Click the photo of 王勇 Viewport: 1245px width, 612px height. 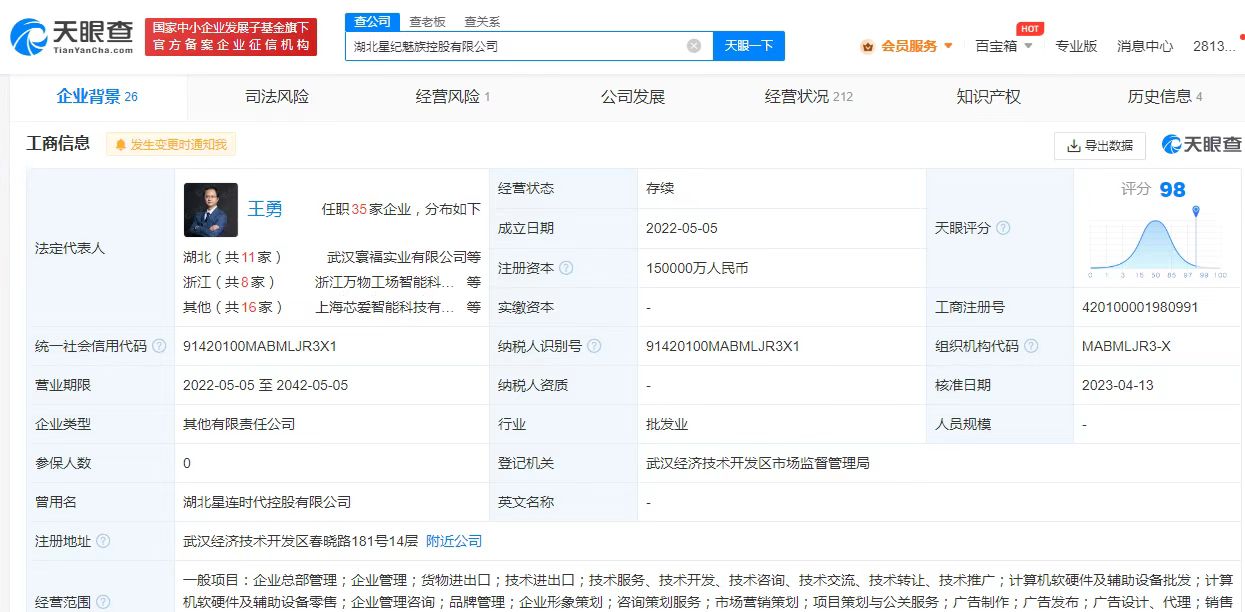point(211,210)
